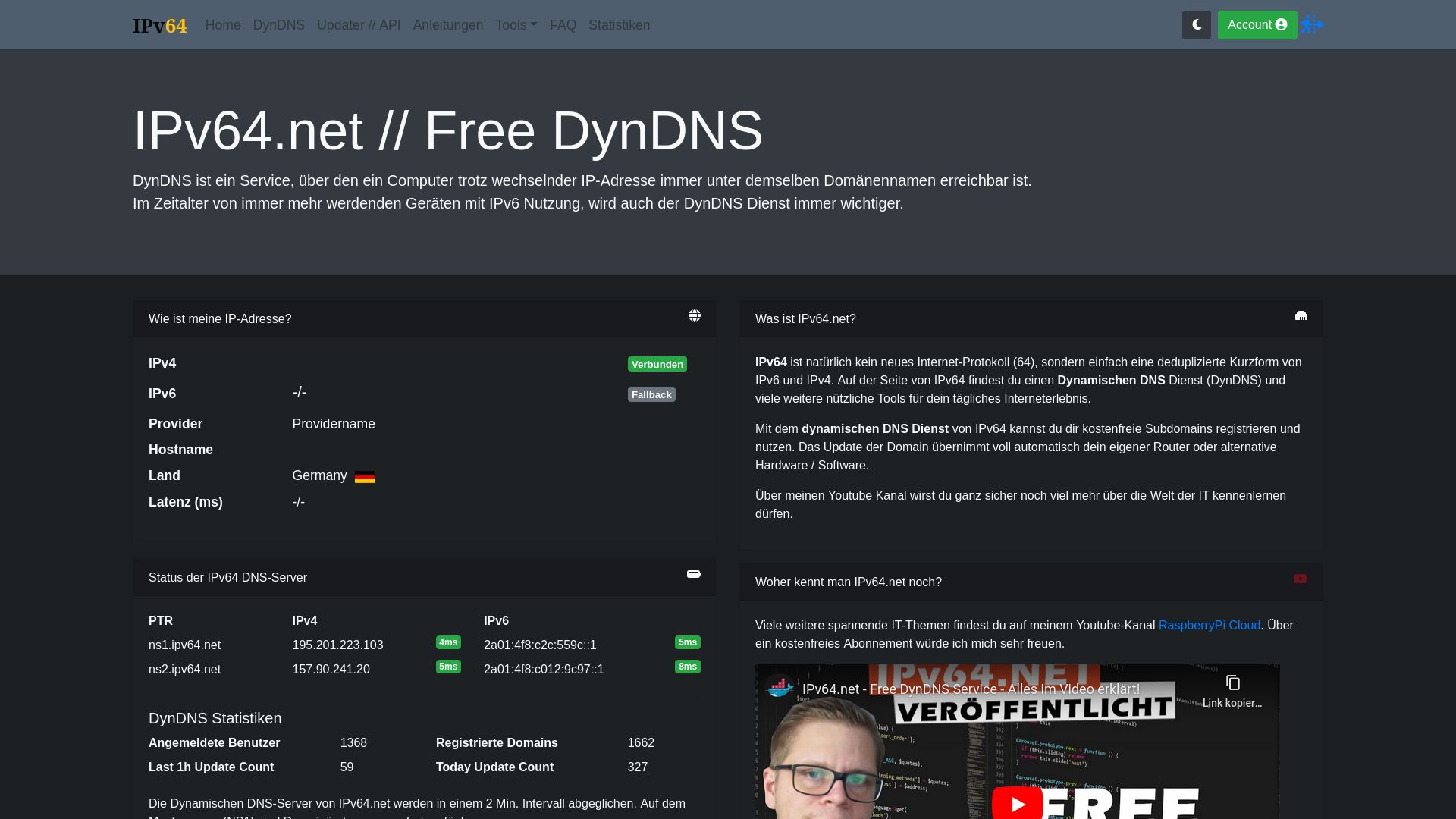Click the IPv64 logo icon
The height and width of the screenshot is (819, 1456).
pos(159,24)
